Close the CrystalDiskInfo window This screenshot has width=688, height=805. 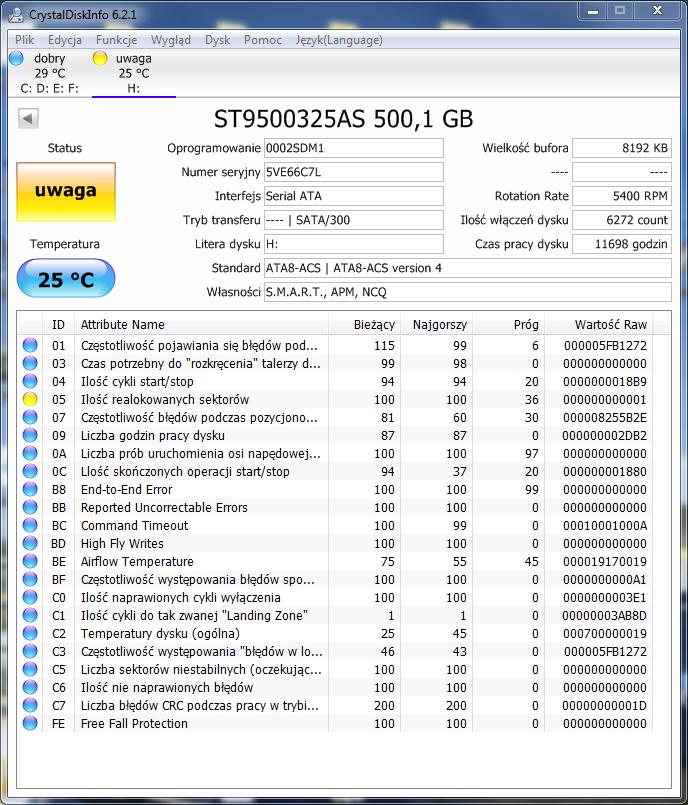pyautogui.click(x=657, y=11)
